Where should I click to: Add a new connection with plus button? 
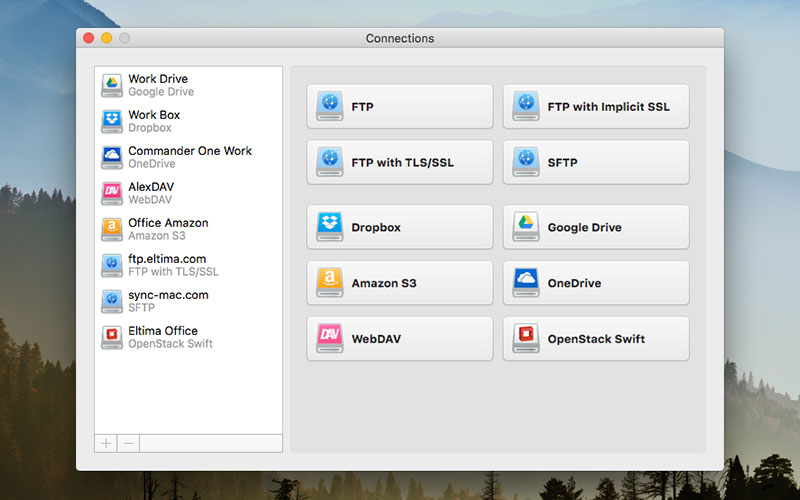click(106, 443)
